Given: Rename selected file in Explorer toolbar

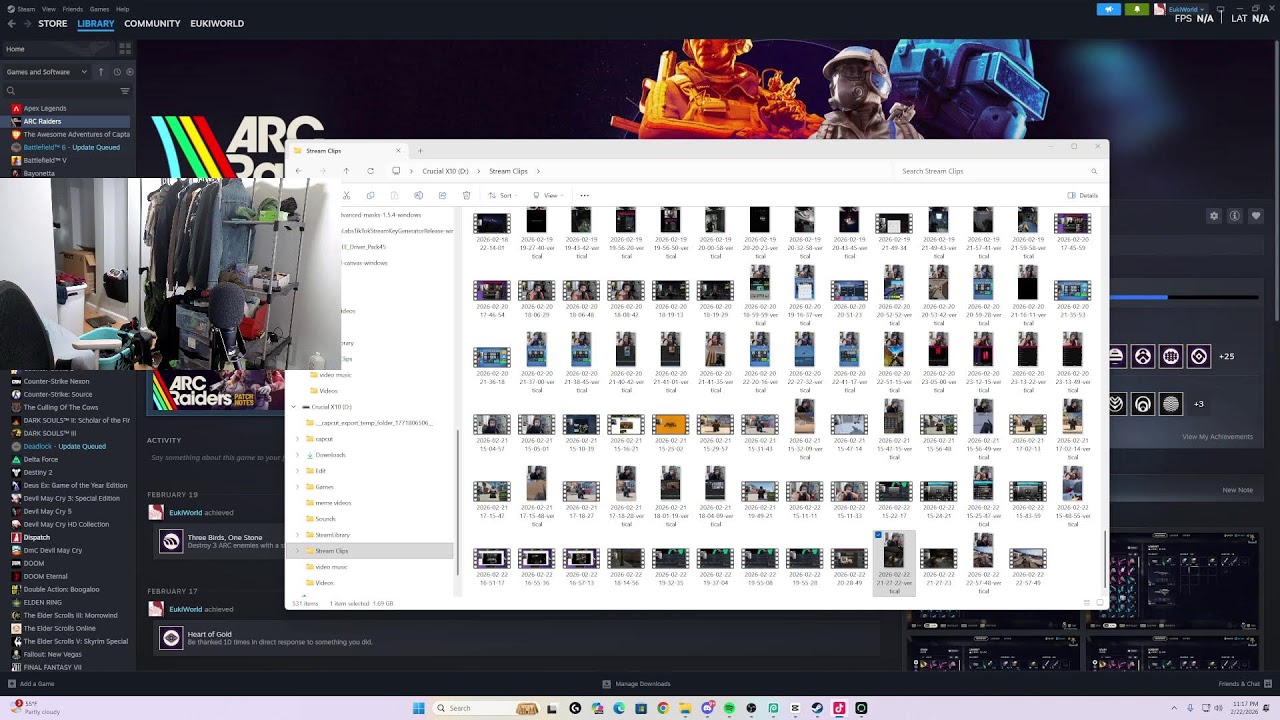Looking at the screenshot, I should click(418, 196).
